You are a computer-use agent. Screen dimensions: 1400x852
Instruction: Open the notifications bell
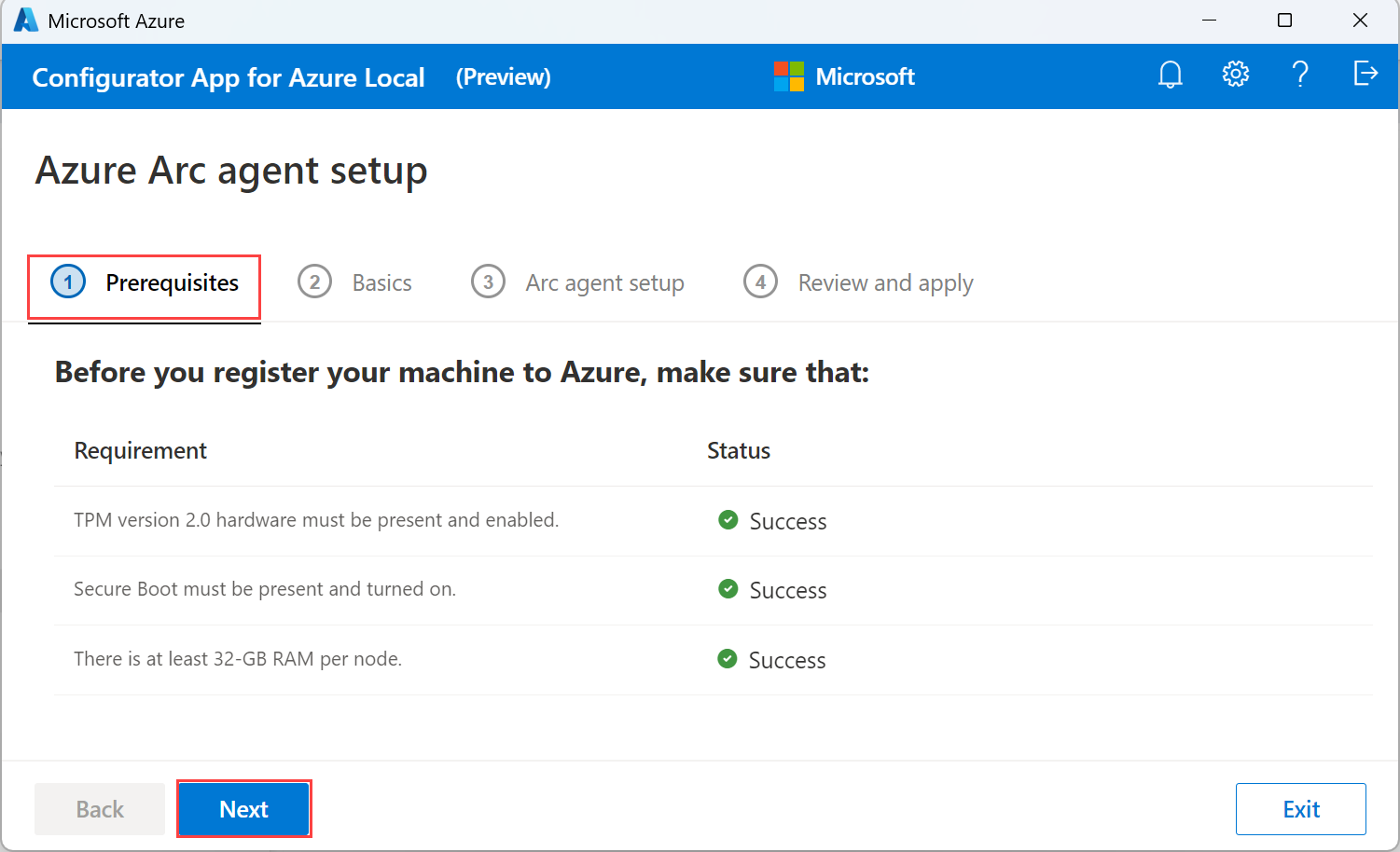[1170, 75]
